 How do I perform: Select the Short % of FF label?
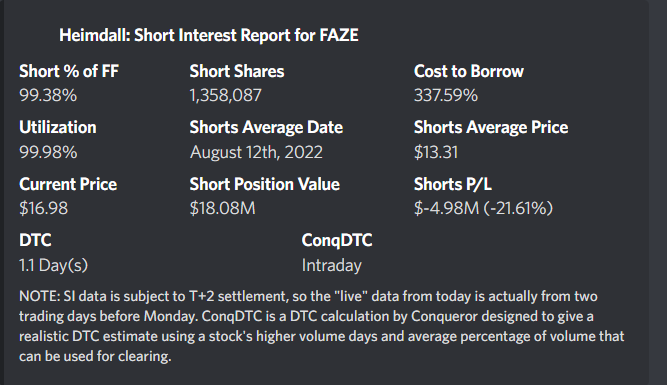(69, 71)
